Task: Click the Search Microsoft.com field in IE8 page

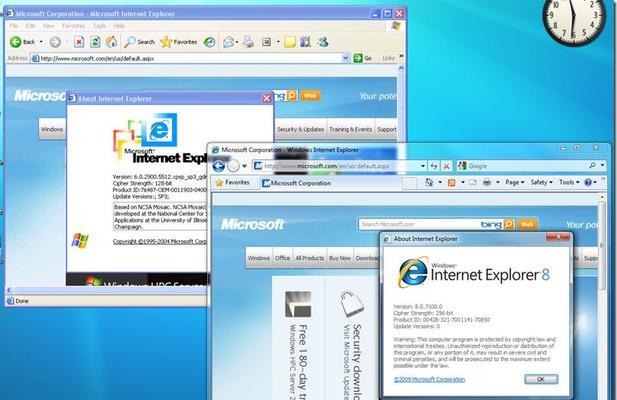Action: 419,224
